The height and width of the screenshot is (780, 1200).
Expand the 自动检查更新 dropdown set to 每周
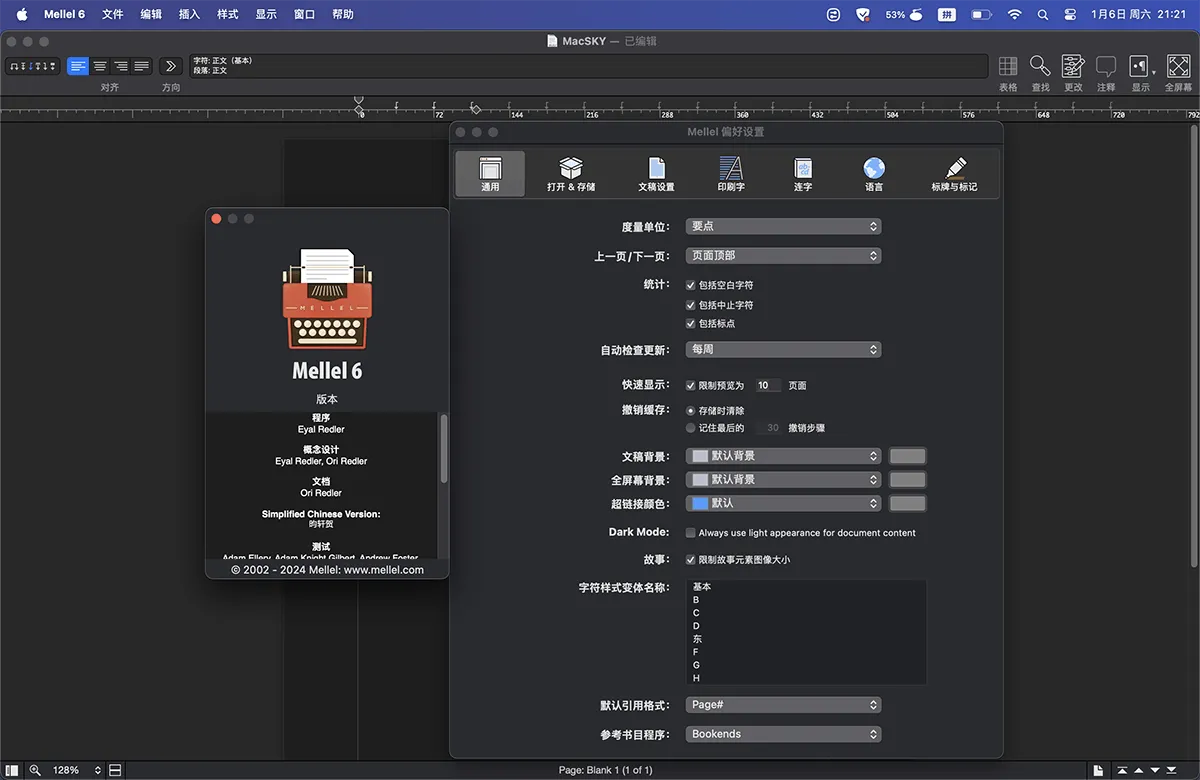[783, 350]
